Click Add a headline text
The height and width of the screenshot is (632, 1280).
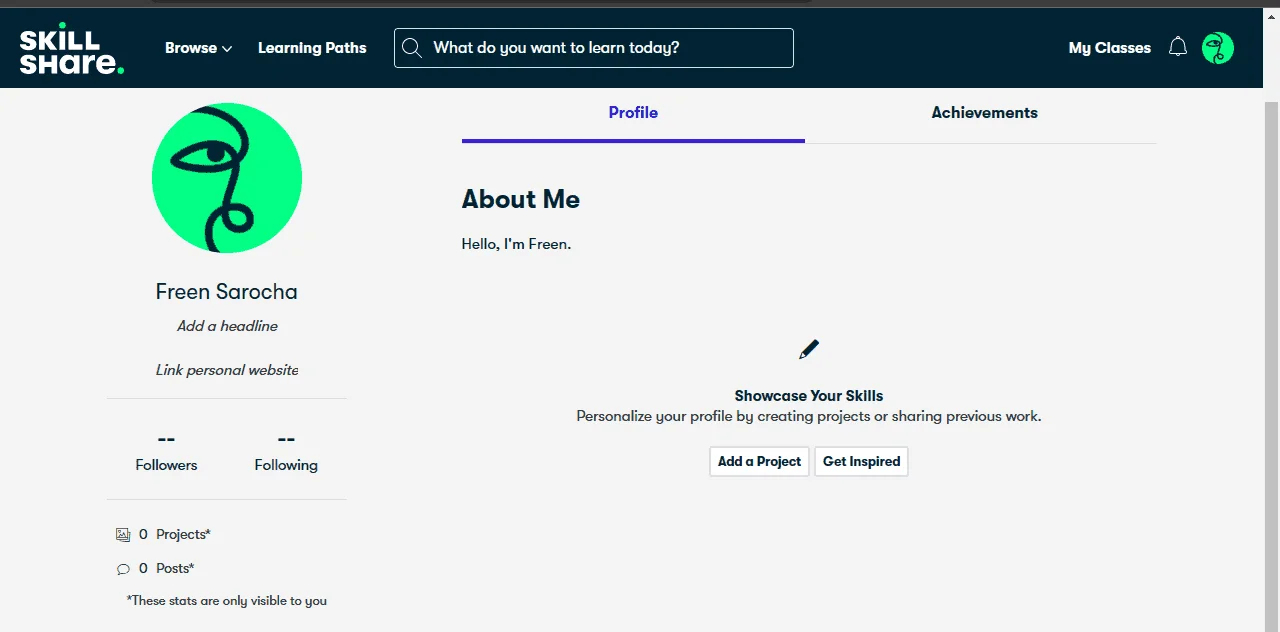click(227, 326)
